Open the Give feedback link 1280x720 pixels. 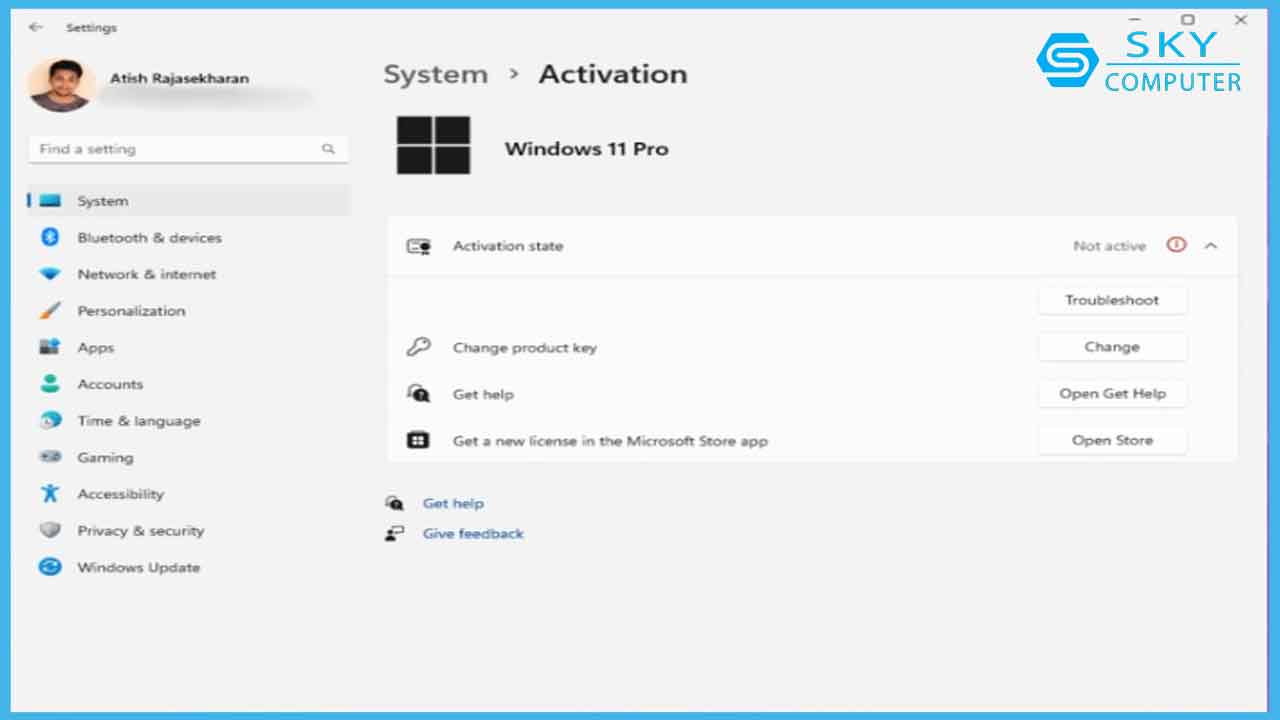pyautogui.click(x=473, y=534)
